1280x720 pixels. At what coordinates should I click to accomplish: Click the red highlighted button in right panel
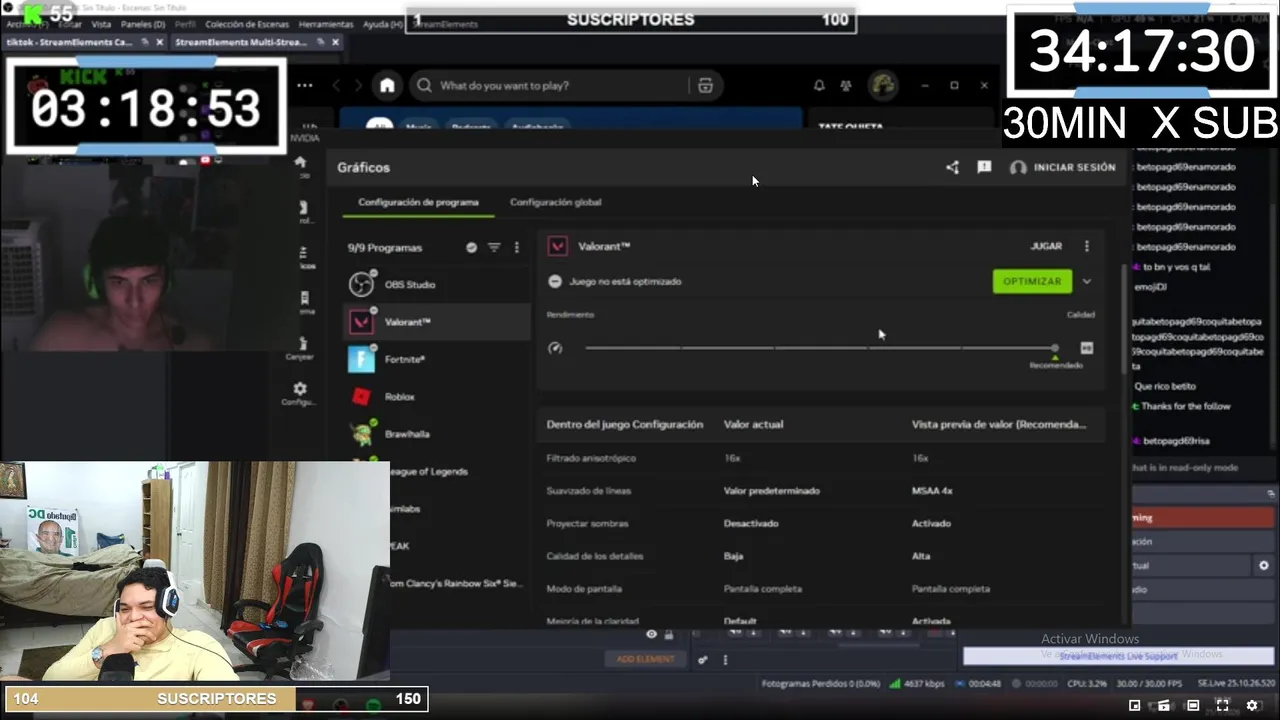(1204, 518)
